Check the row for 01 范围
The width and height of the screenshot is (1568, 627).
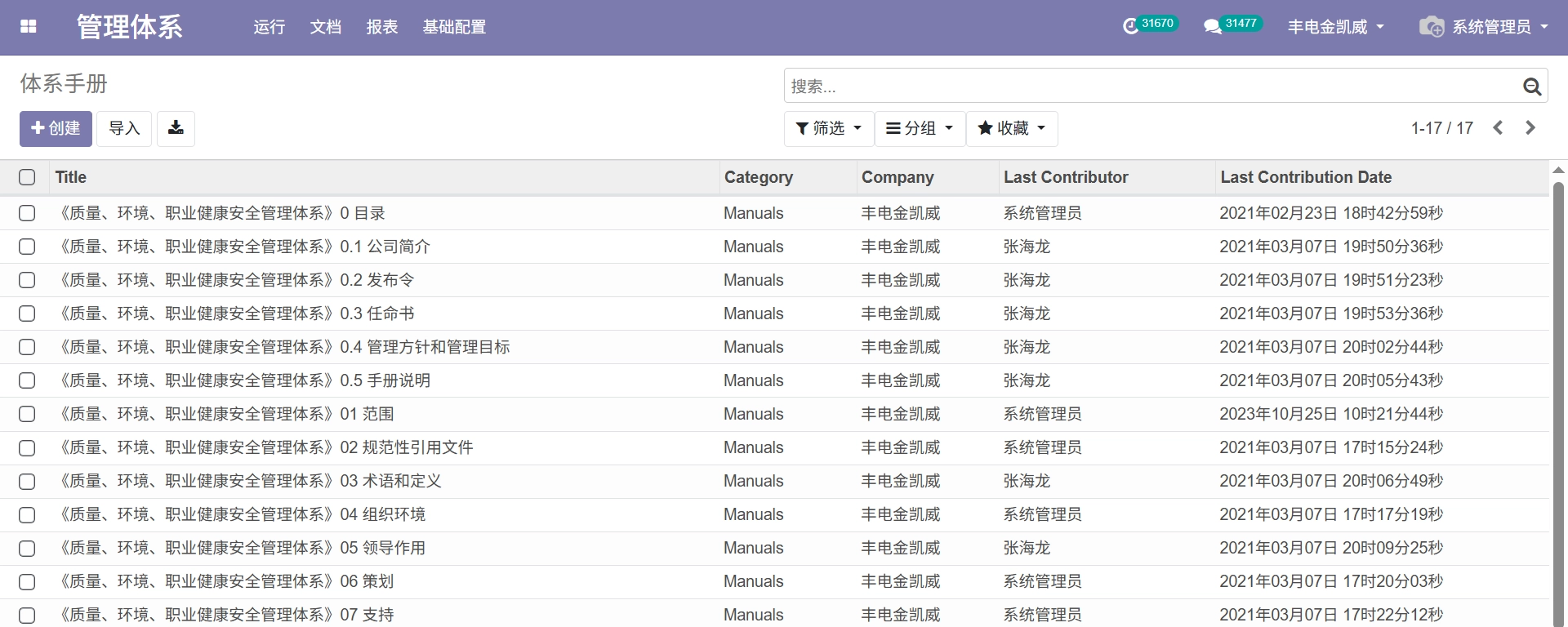tap(27, 414)
